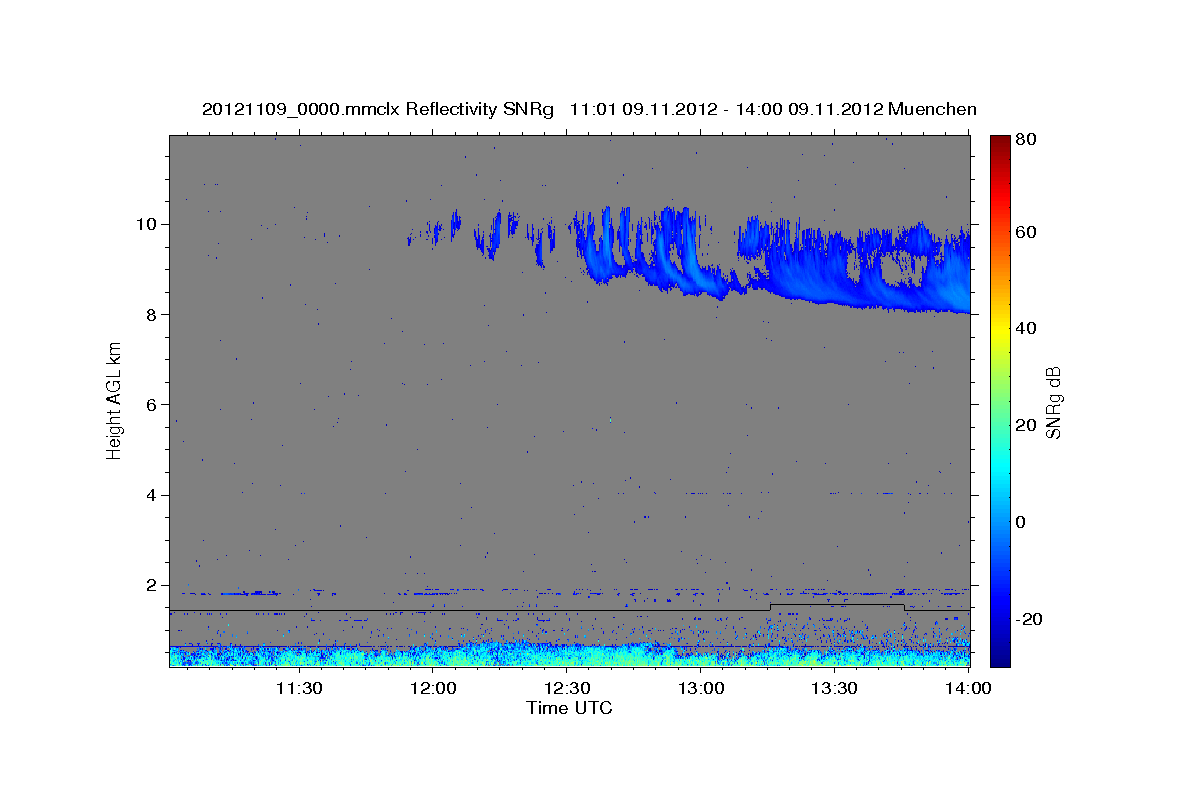Click the 13:30 tick label on the time axis

(x=834, y=688)
